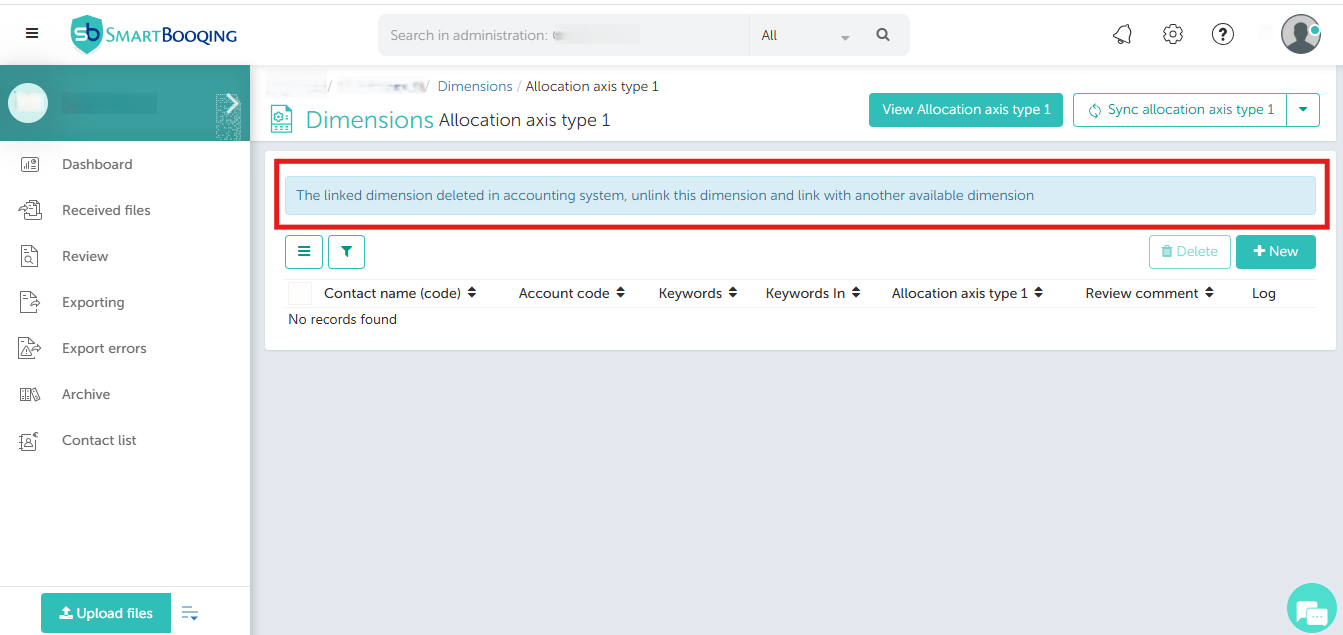The height and width of the screenshot is (635, 1343).
Task: Open the upload queue list icon
Action: click(190, 613)
